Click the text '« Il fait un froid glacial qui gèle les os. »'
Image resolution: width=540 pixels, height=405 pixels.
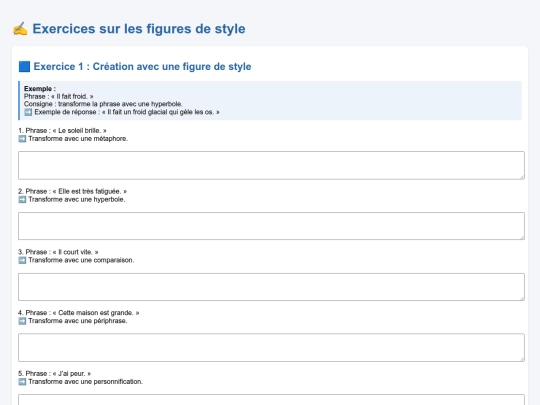[x=161, y=112]
